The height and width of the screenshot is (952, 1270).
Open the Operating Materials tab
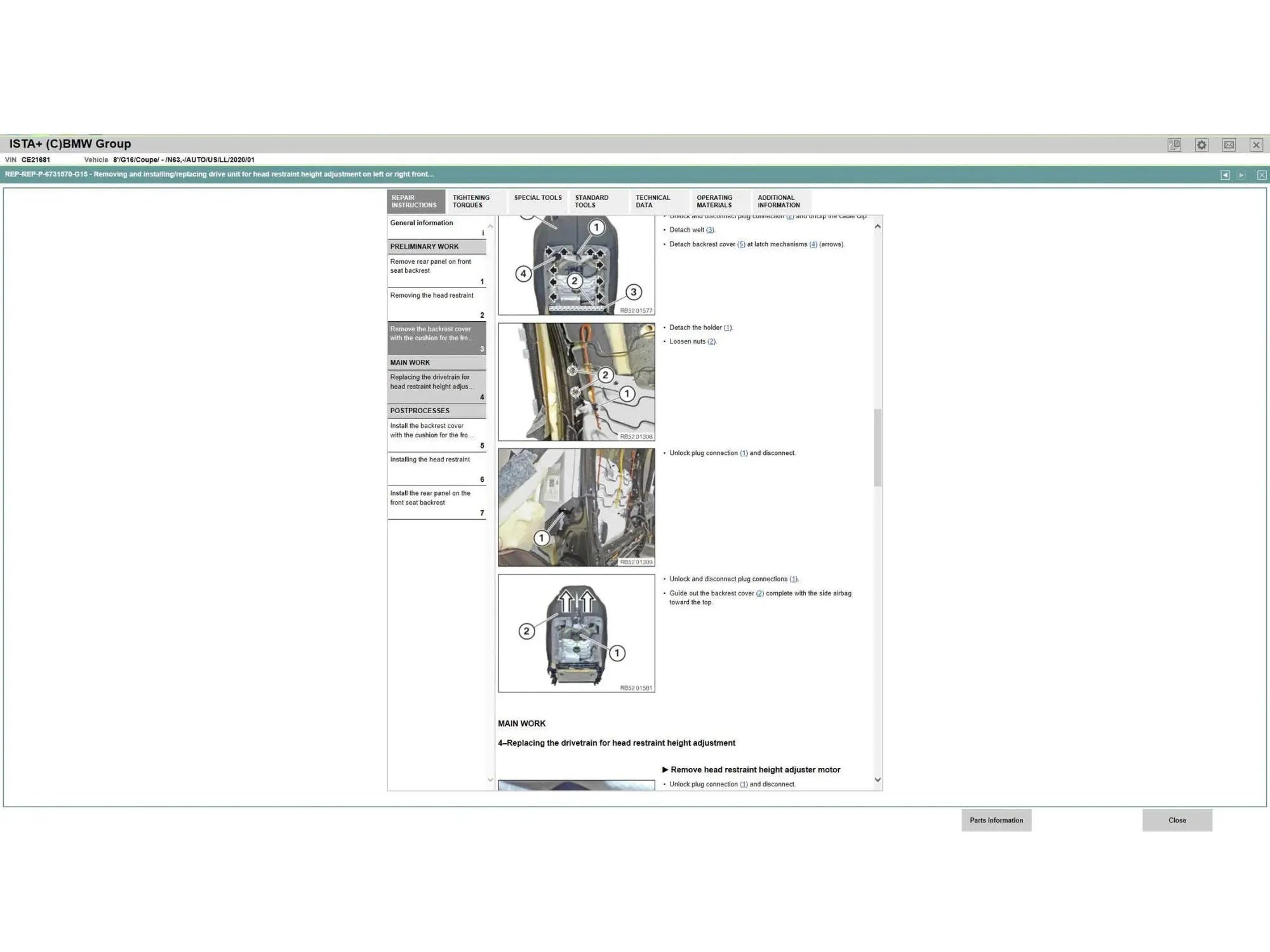pos(716,201)
